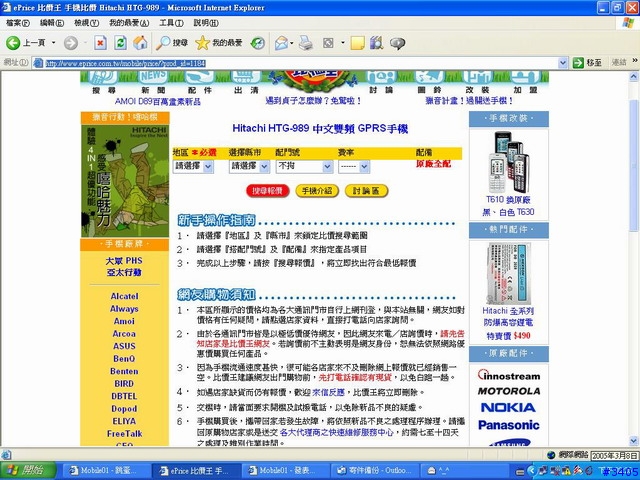Click in the address bar URL field
This screenshot has width=640, height=480.
pos(300,63)
